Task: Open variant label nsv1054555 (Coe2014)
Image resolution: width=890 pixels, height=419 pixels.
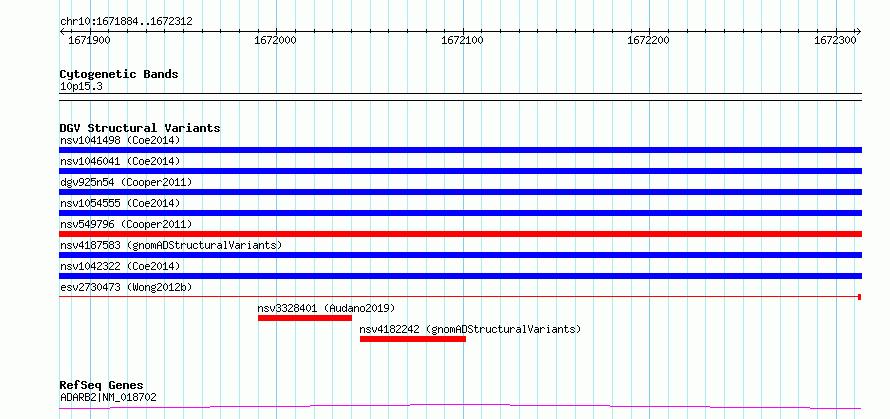Action: (120, 203)
